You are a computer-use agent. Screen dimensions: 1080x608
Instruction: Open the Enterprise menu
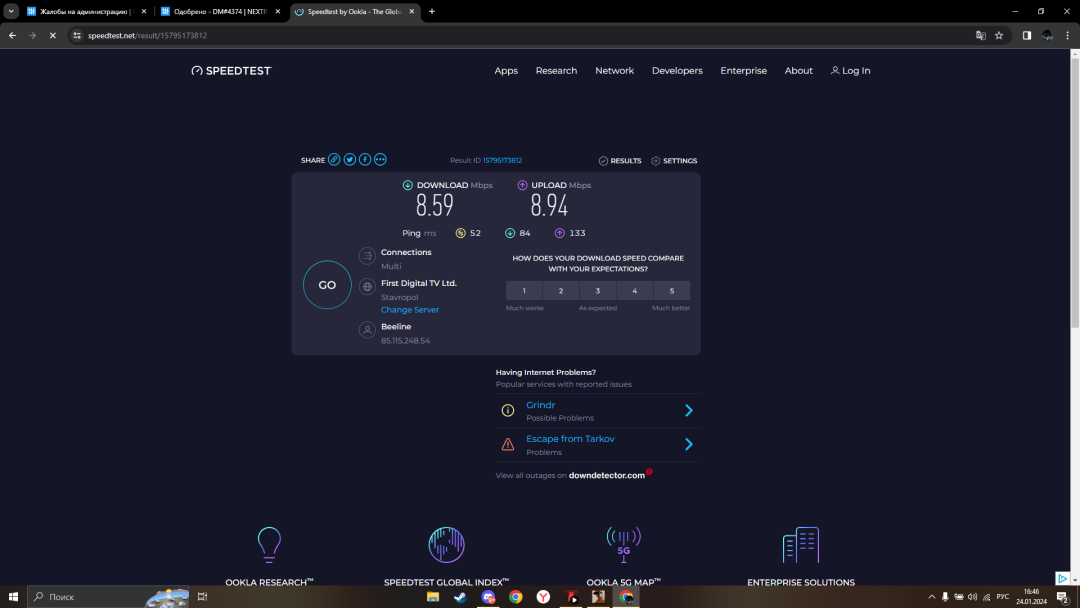pos(743,71)
